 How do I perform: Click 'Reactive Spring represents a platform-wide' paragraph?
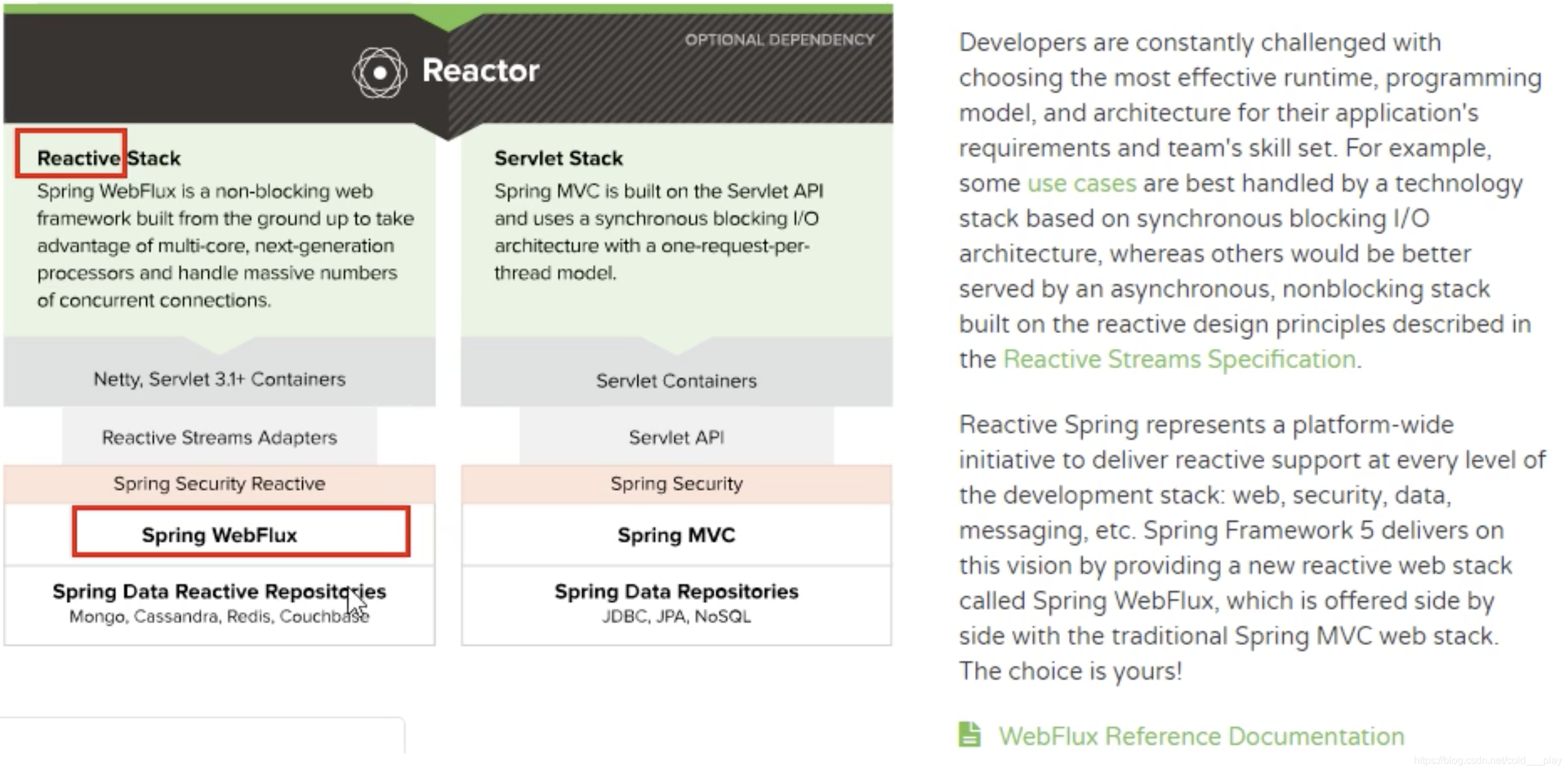[1252, 548]
